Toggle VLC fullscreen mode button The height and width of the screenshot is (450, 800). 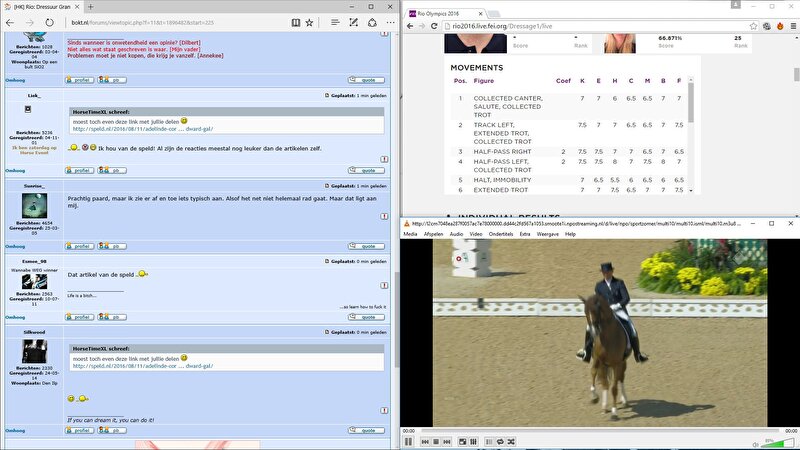tap(462, 442)
